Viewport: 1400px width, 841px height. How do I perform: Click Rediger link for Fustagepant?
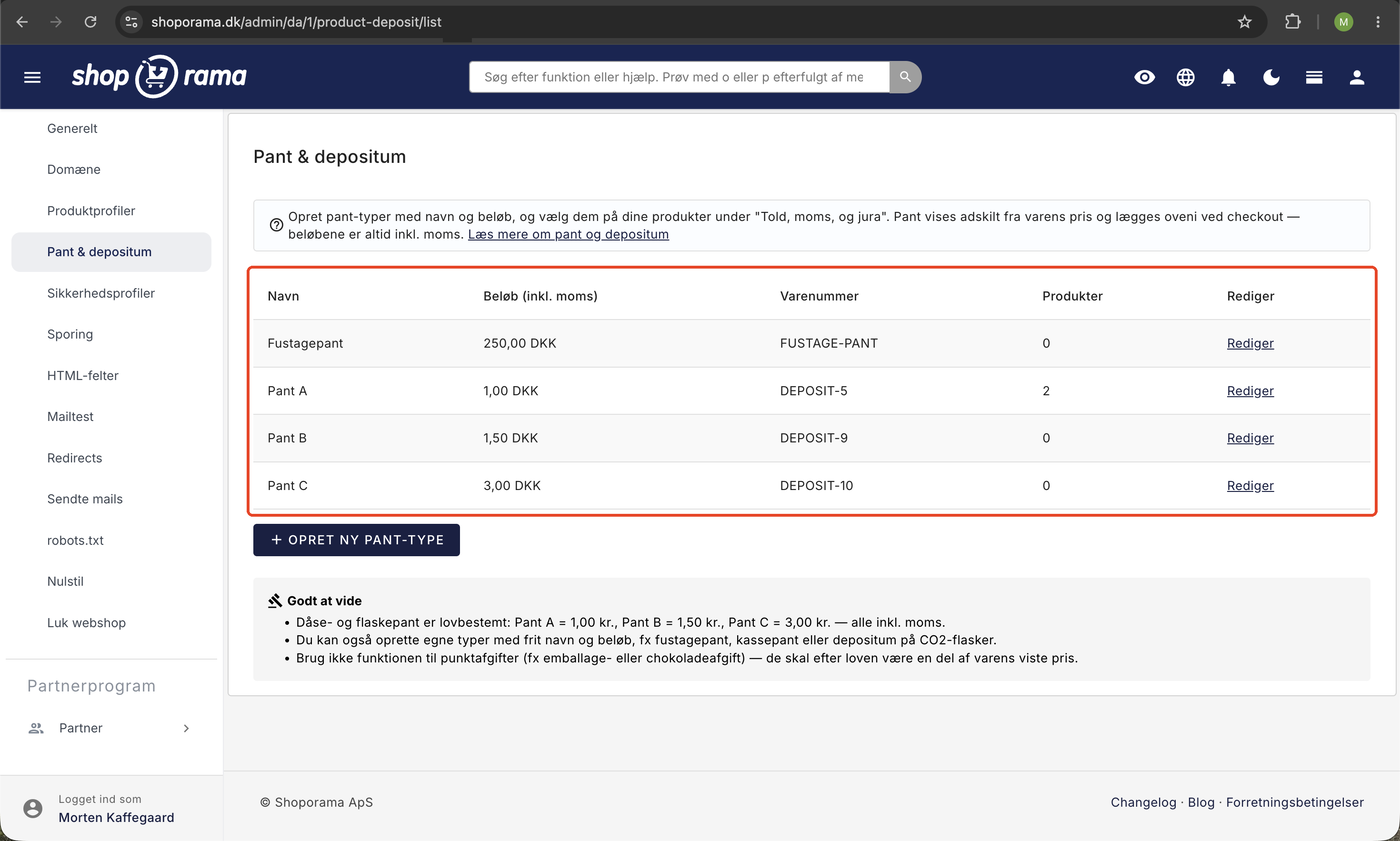(x=1250, y=343)
